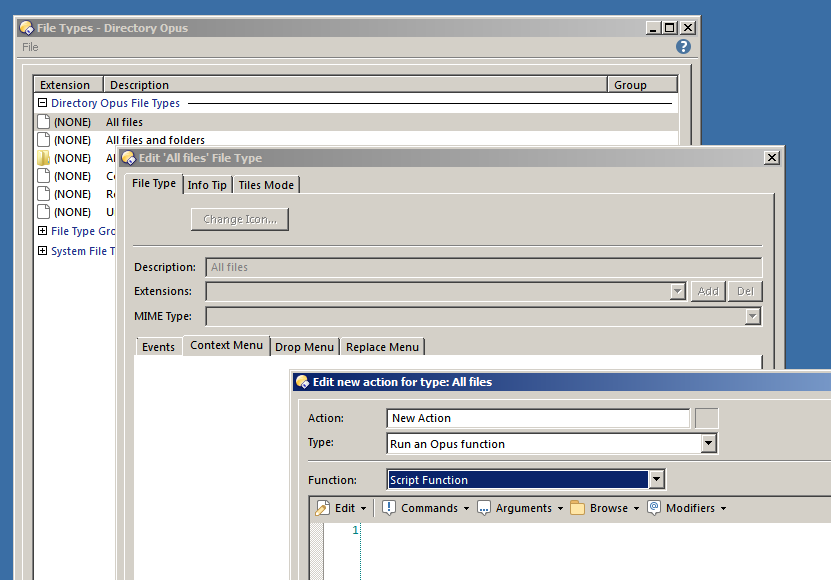Open the MIME Type dropdown arrow

click(x=753, y=317)
